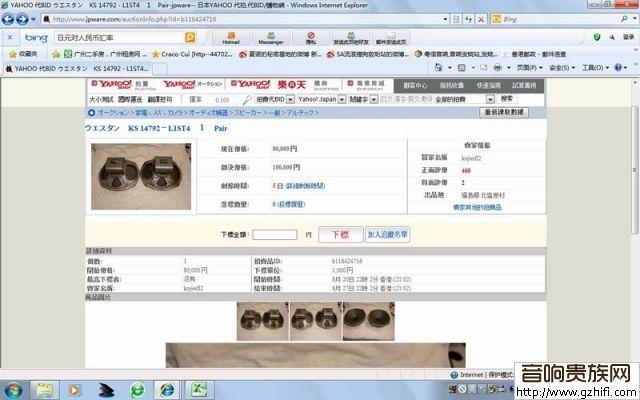Open the Tools (工具) menu

[595, 67]
